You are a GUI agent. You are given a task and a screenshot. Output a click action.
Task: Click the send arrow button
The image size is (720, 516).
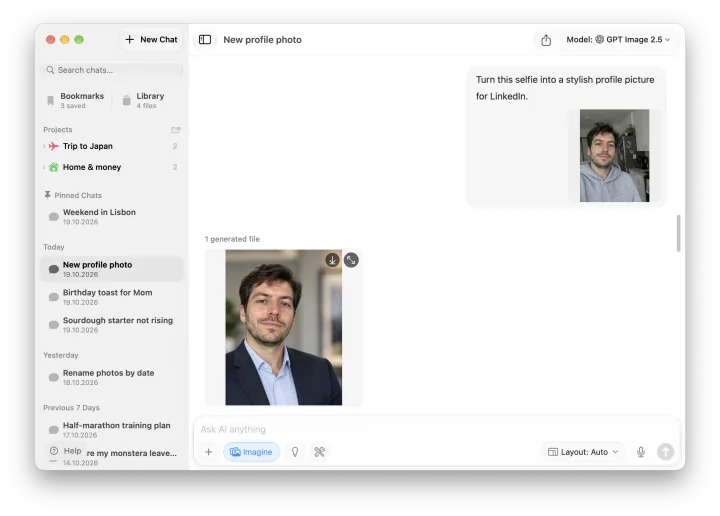pos(665,452)
